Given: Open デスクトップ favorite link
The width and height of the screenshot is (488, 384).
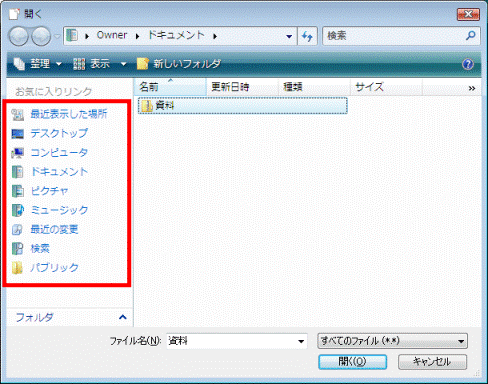Looking at the screenshot, I should [x=59, y=133].
